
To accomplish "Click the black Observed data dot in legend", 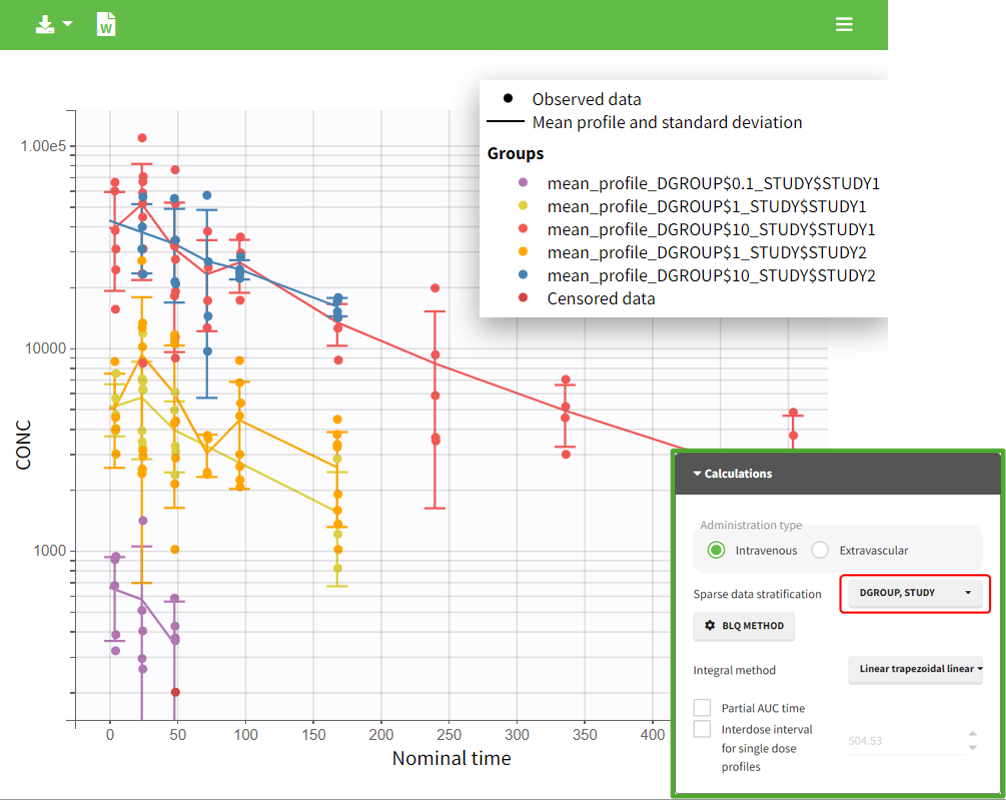I will tap(508, 99).
